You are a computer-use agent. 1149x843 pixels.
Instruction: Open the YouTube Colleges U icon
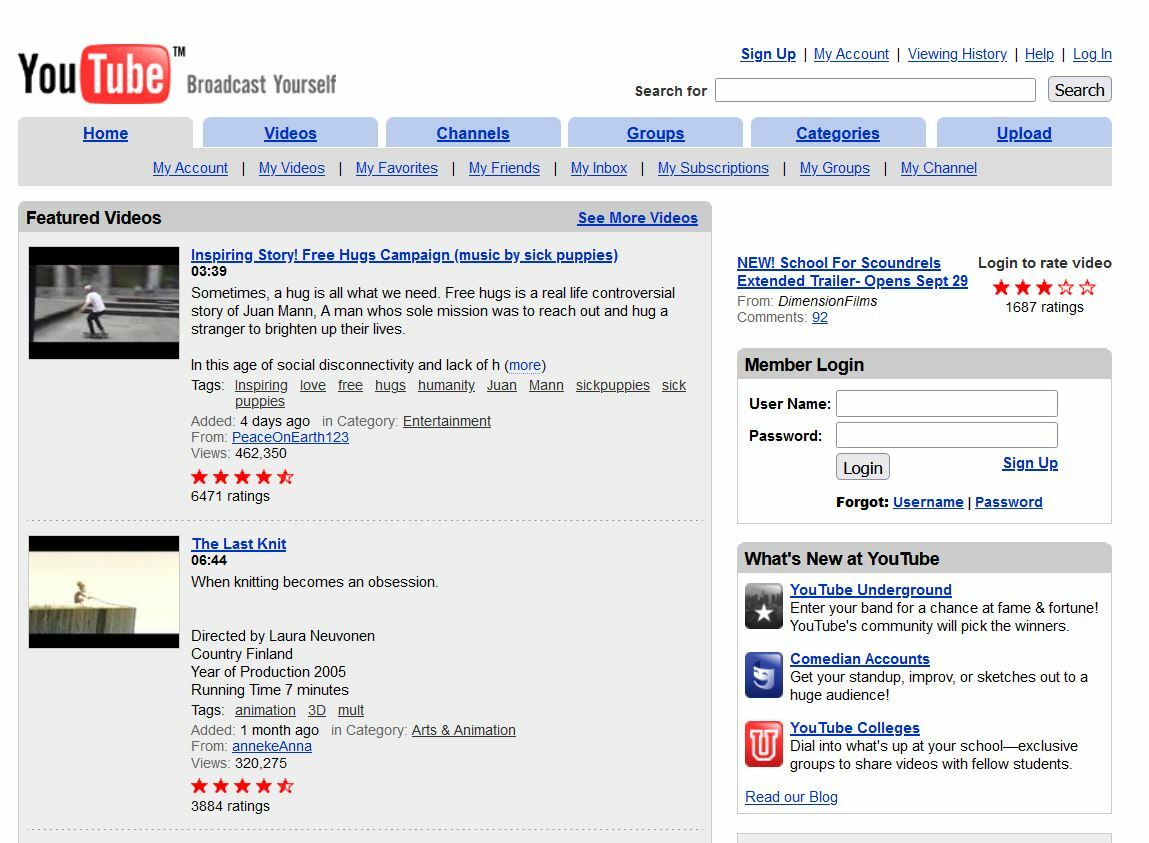[764, 744]
